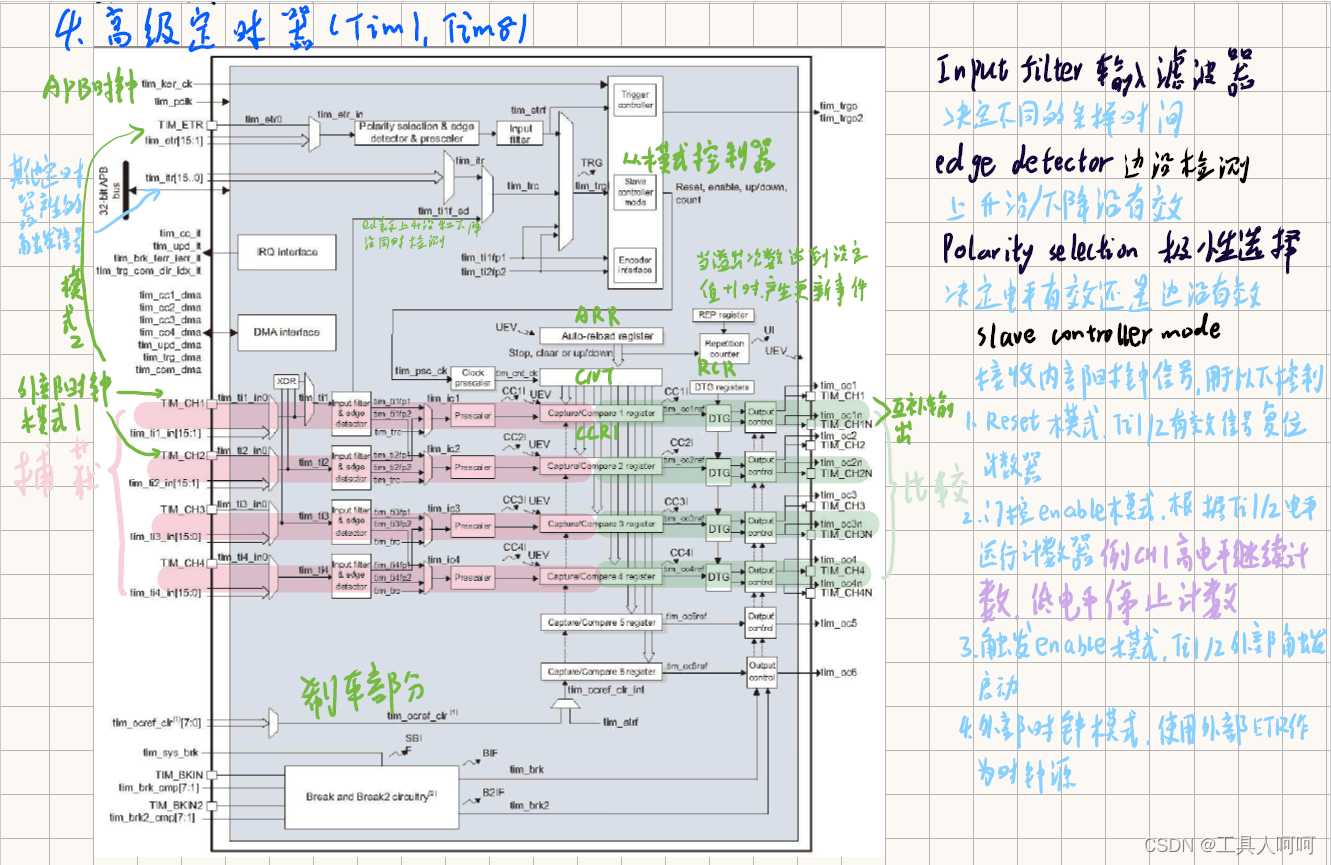Click the Break and Break2 circuitry block

[374, 796]
